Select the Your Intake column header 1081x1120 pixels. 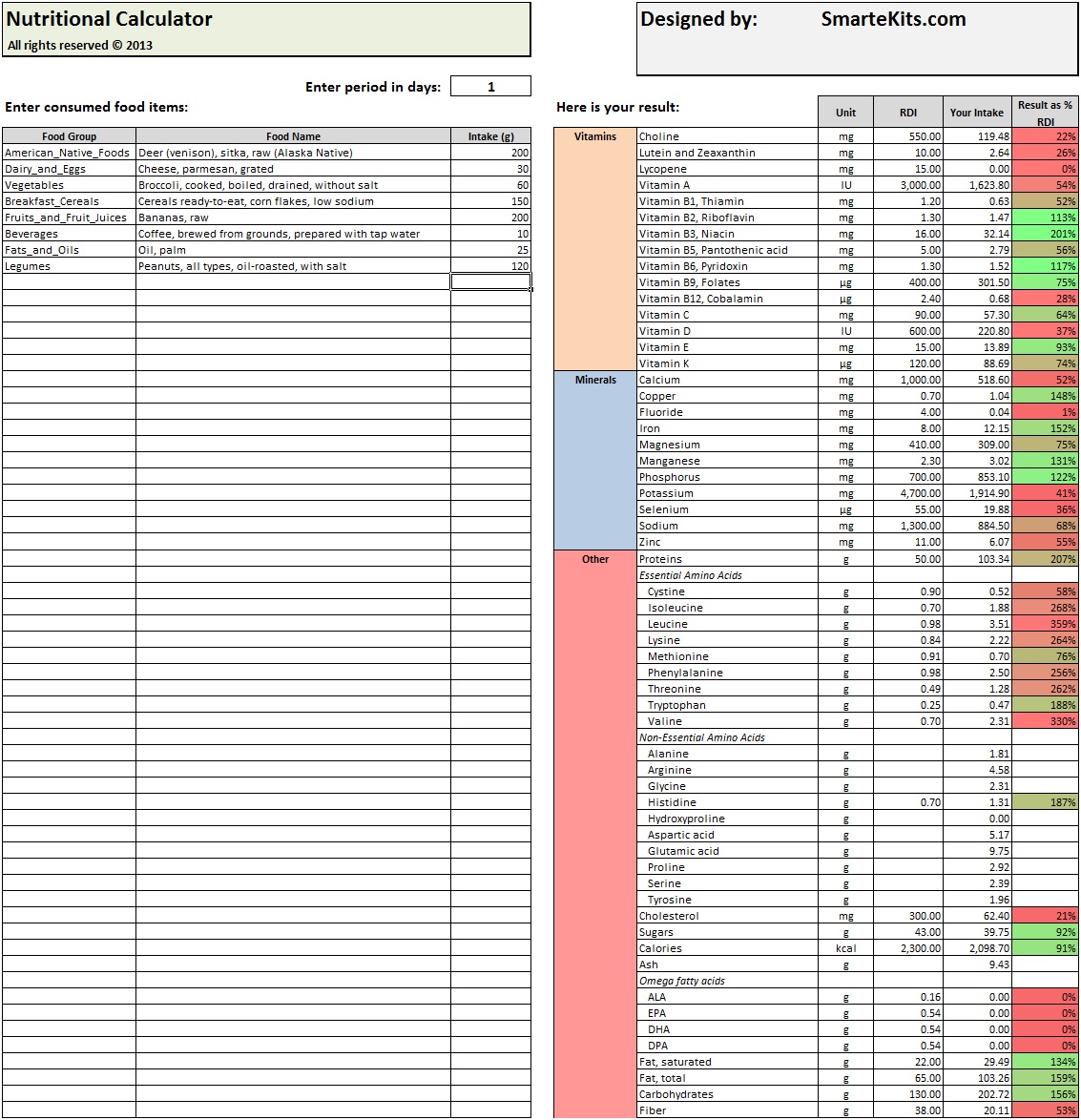[976, 111]
